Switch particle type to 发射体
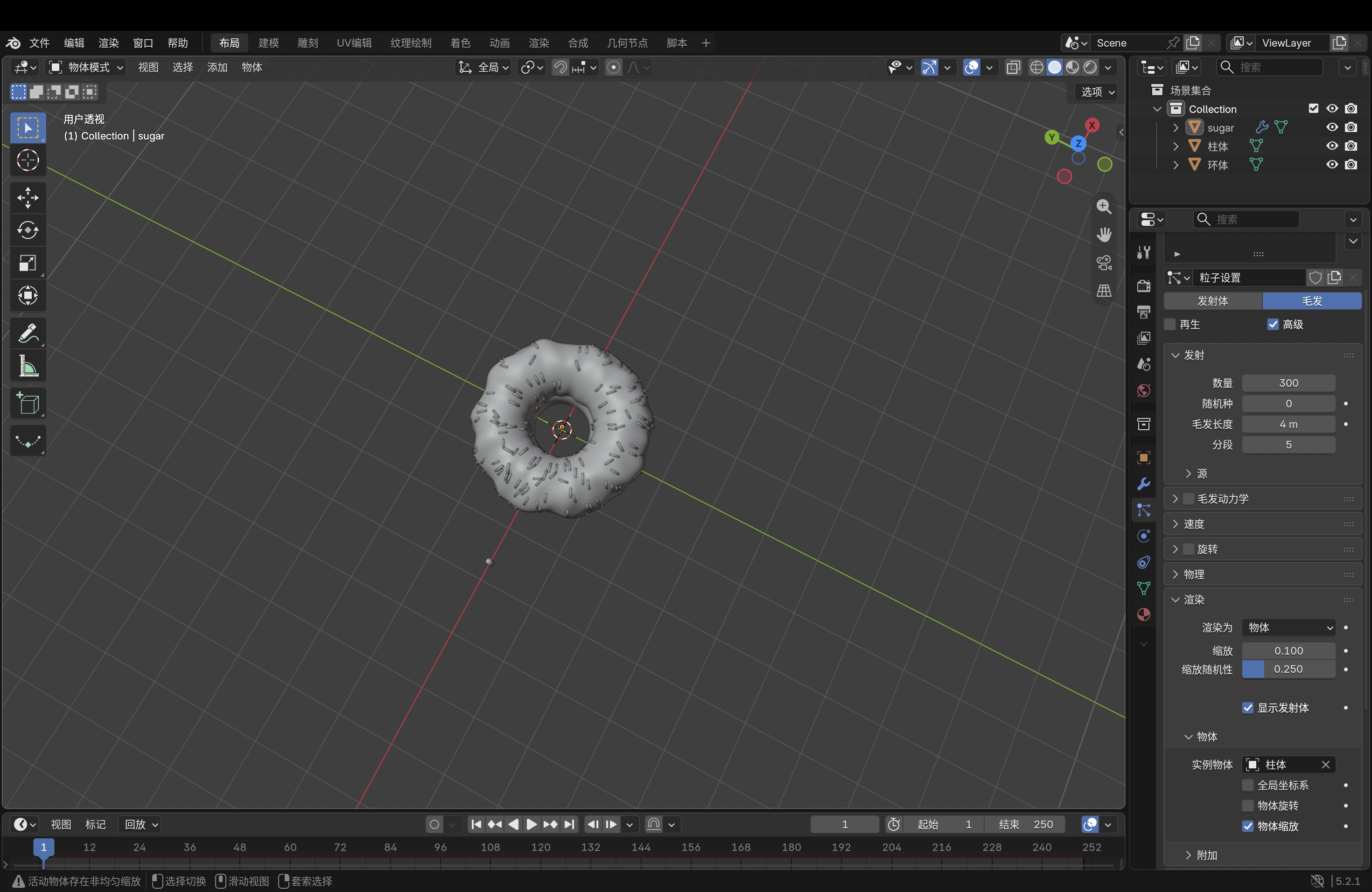The height and width of the screenshot is (892, 1372). (x=1213, y=301)
